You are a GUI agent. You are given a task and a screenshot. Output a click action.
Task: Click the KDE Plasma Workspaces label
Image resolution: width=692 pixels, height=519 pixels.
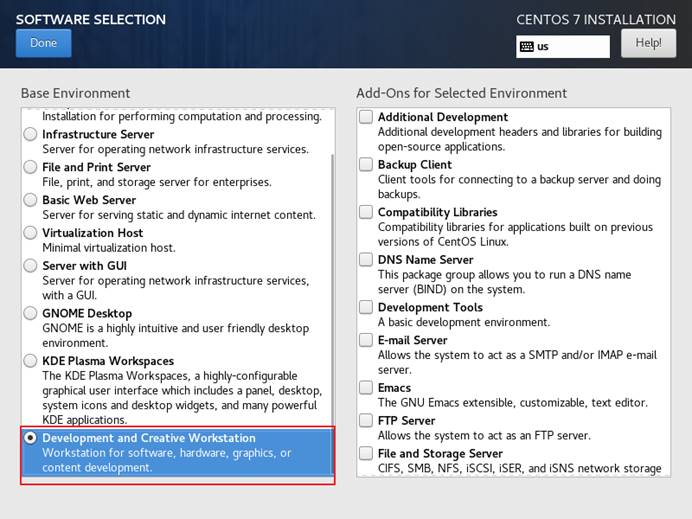pos(108,361)
